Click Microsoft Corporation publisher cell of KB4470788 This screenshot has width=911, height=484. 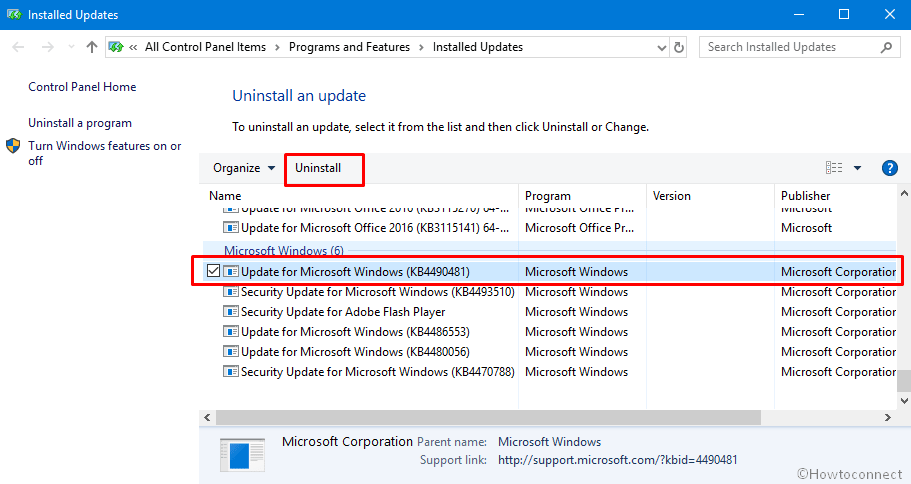click(x=838, y=372)
